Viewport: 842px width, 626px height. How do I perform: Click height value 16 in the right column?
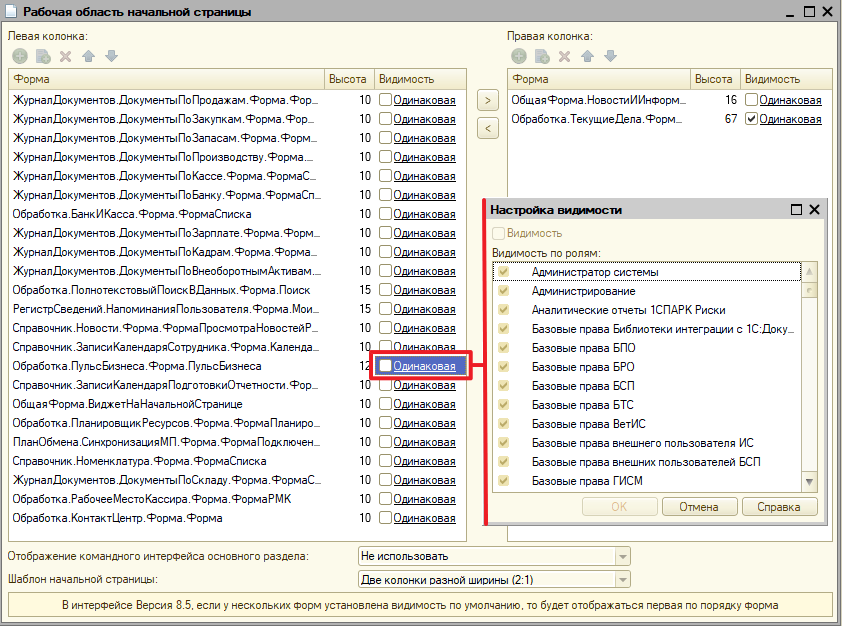coord(731,100)
